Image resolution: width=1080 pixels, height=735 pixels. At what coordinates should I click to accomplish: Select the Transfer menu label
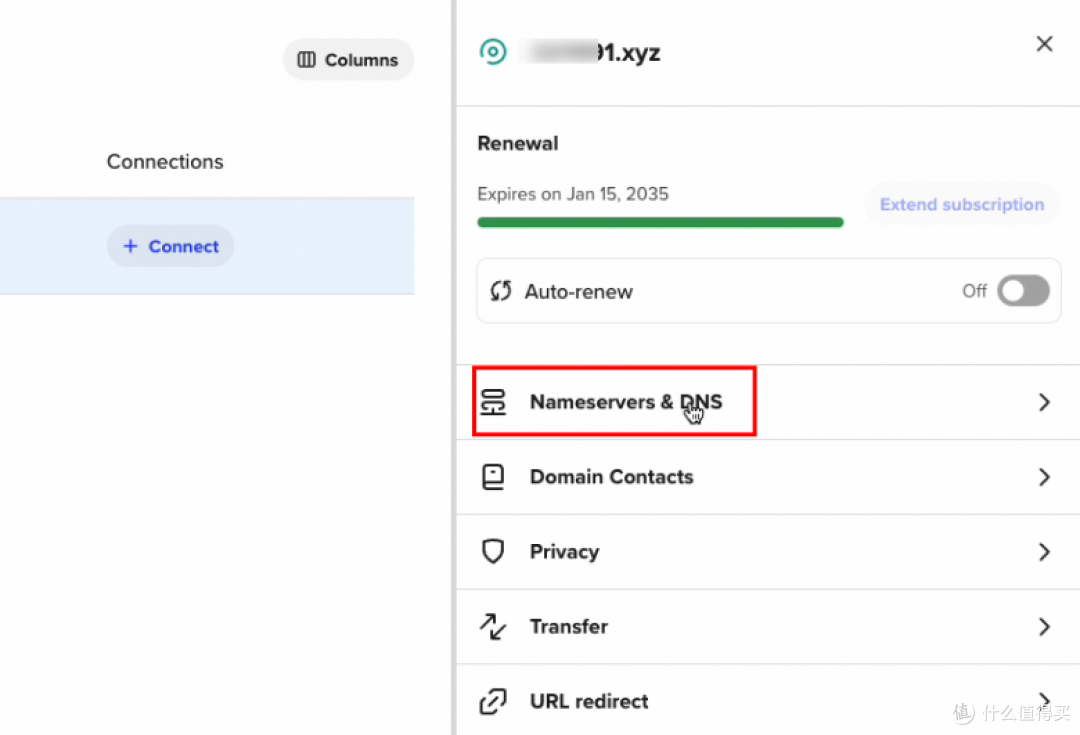(569, 627)
